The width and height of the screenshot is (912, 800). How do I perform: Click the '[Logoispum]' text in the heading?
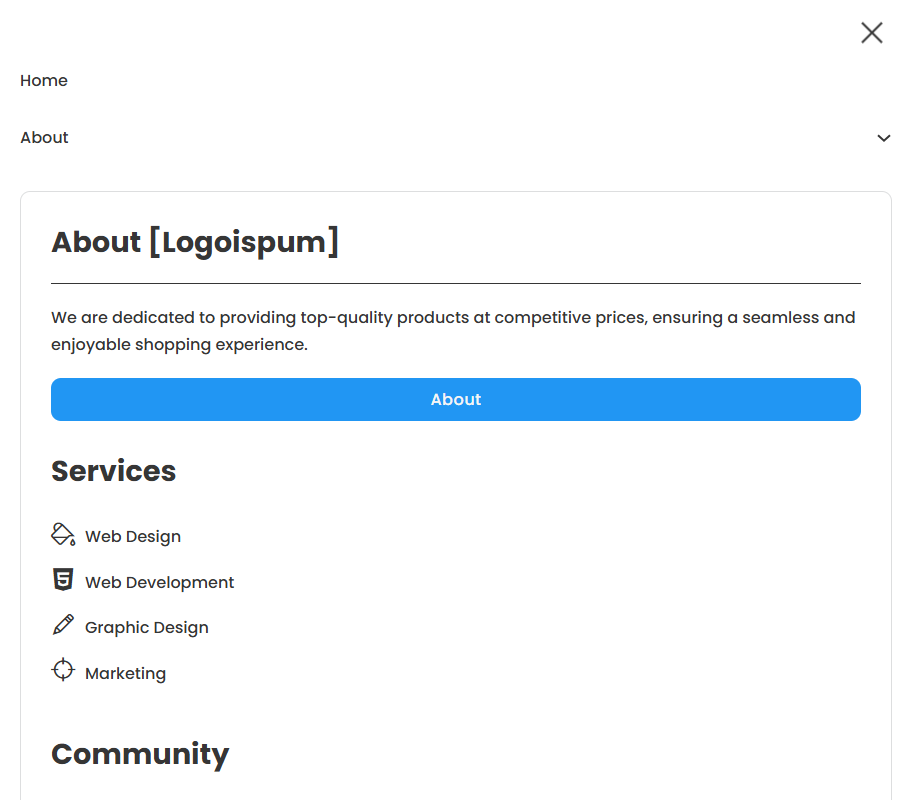pos(244,242)
